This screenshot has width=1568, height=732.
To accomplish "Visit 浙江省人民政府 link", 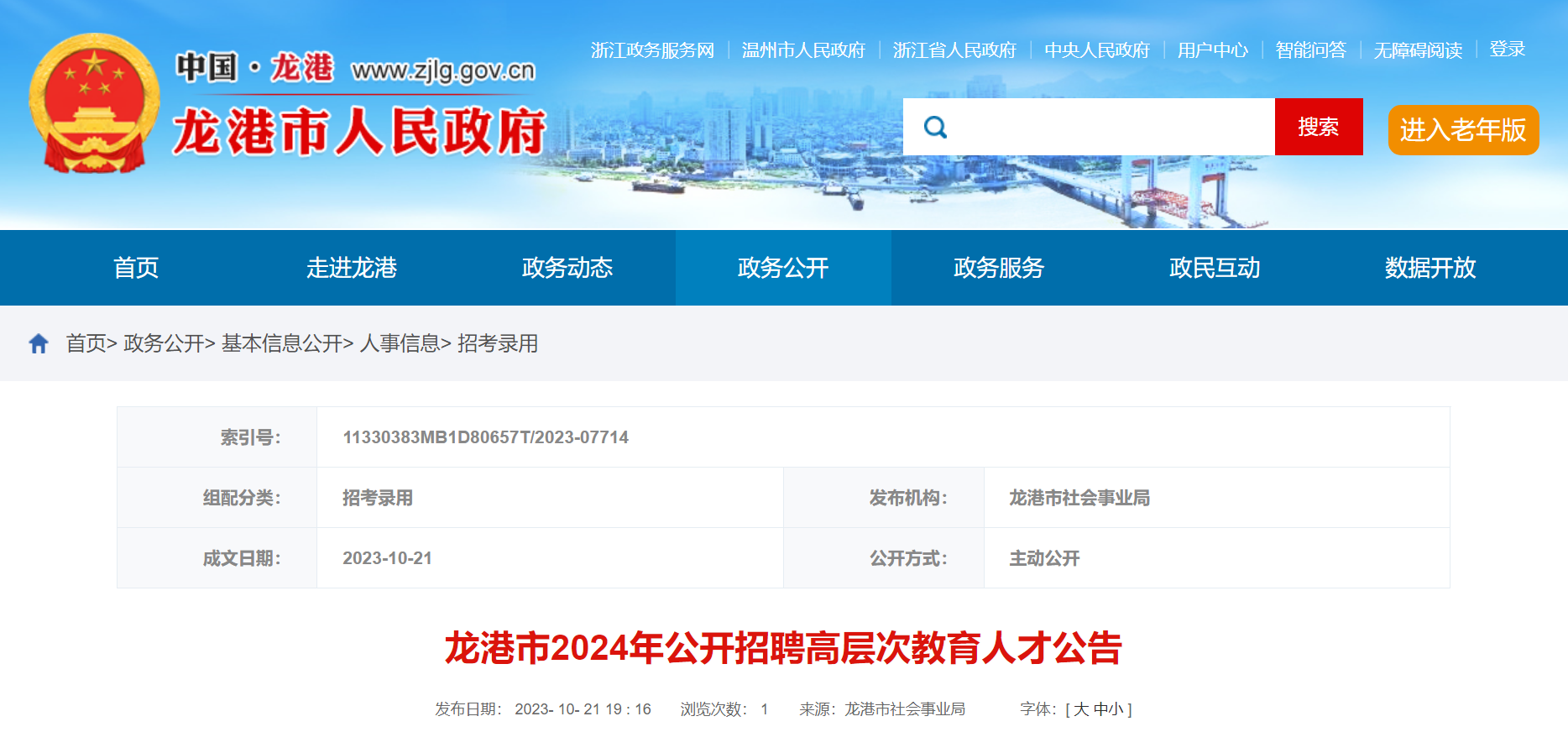I will click(954, 50).
